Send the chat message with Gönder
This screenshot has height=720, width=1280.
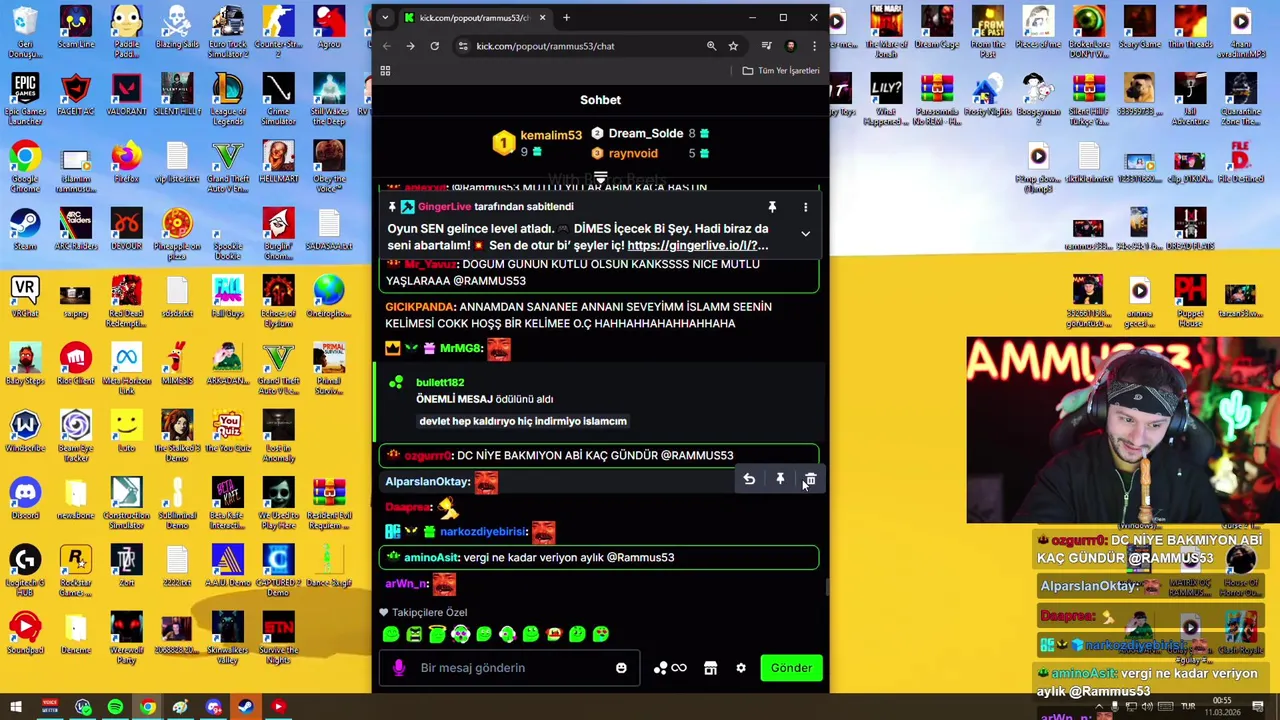(791, 668)
